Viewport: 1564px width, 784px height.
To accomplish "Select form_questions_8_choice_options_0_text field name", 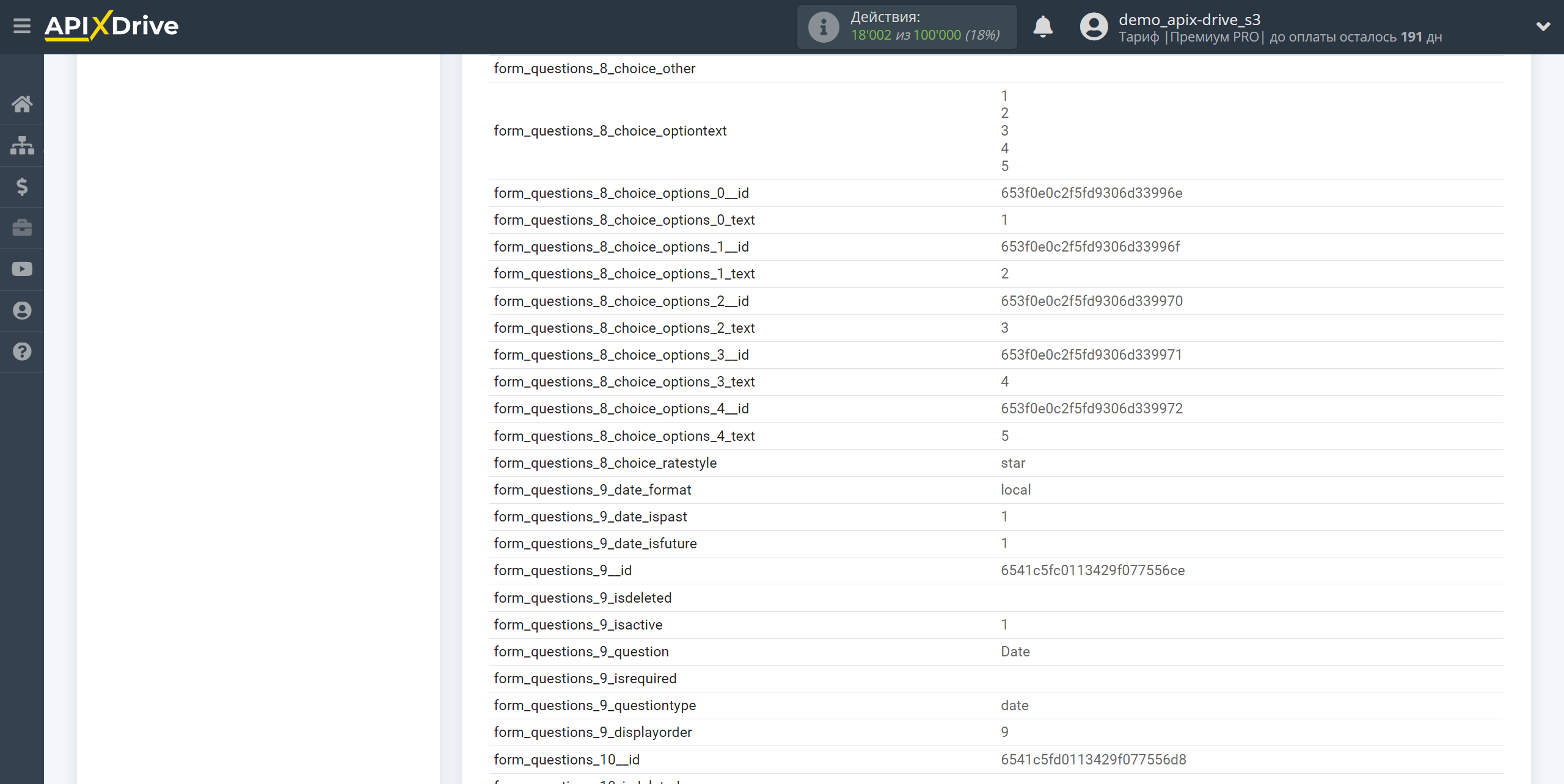I will pyautogui.click(x=624, y=220).
